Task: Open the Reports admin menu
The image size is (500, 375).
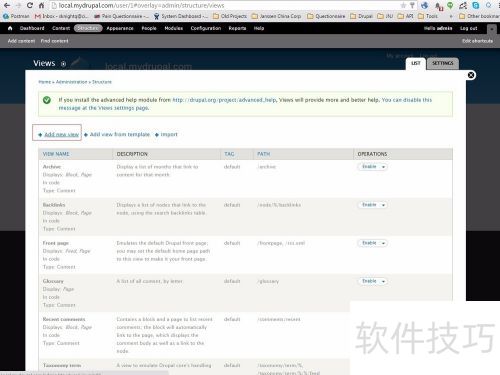Action: click(x=237, y=28)
